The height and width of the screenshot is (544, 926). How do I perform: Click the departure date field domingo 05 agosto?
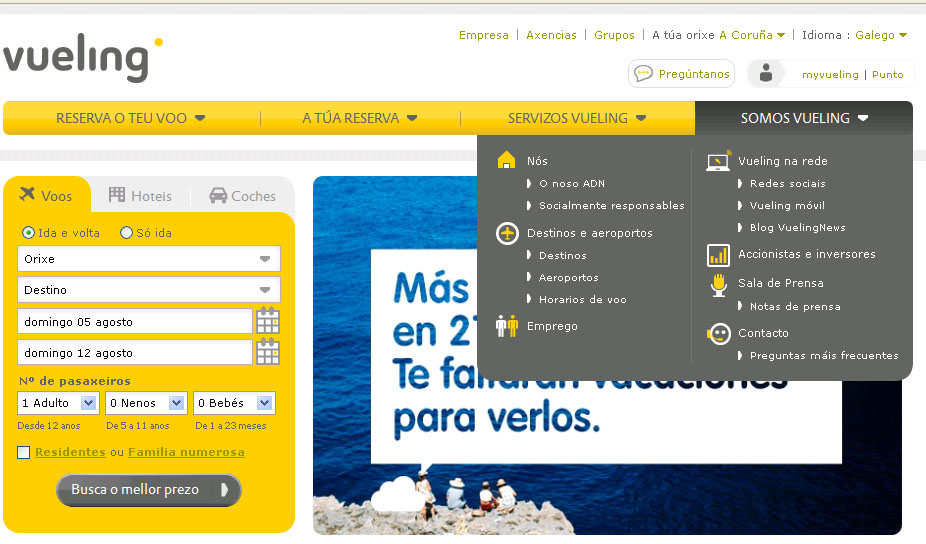135,321
